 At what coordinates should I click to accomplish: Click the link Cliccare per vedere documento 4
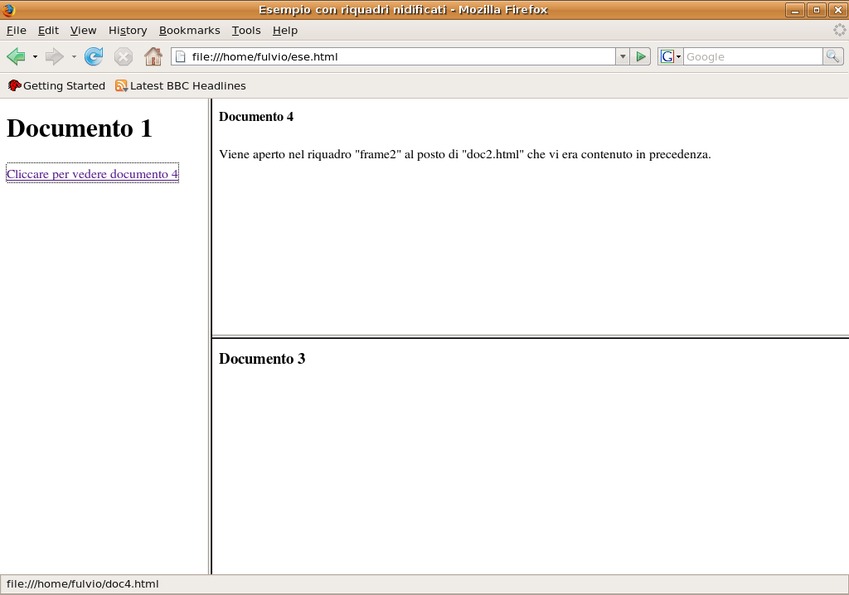coord(92,174)
